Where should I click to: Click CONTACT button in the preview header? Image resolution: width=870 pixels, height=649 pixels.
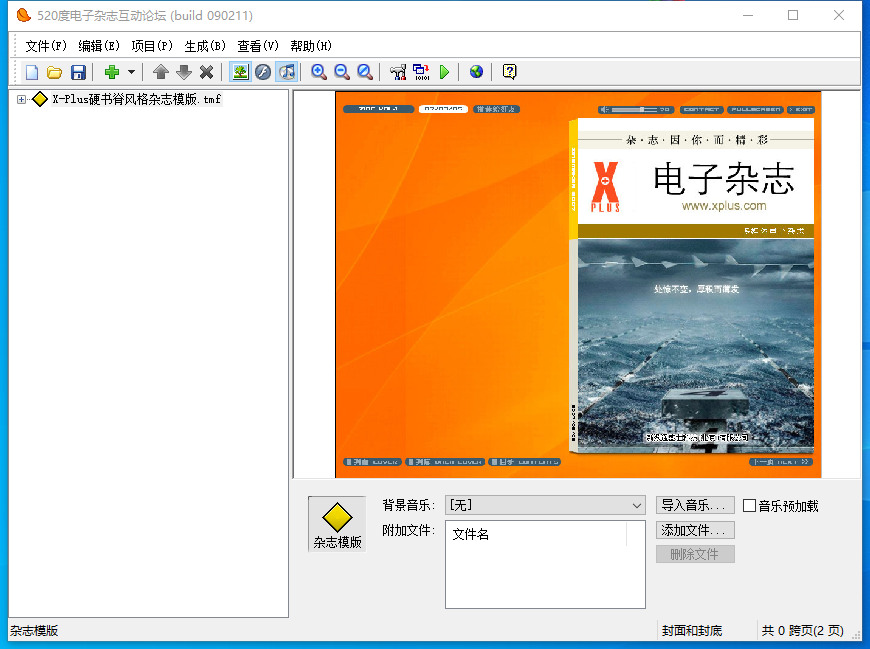point(701,110)
